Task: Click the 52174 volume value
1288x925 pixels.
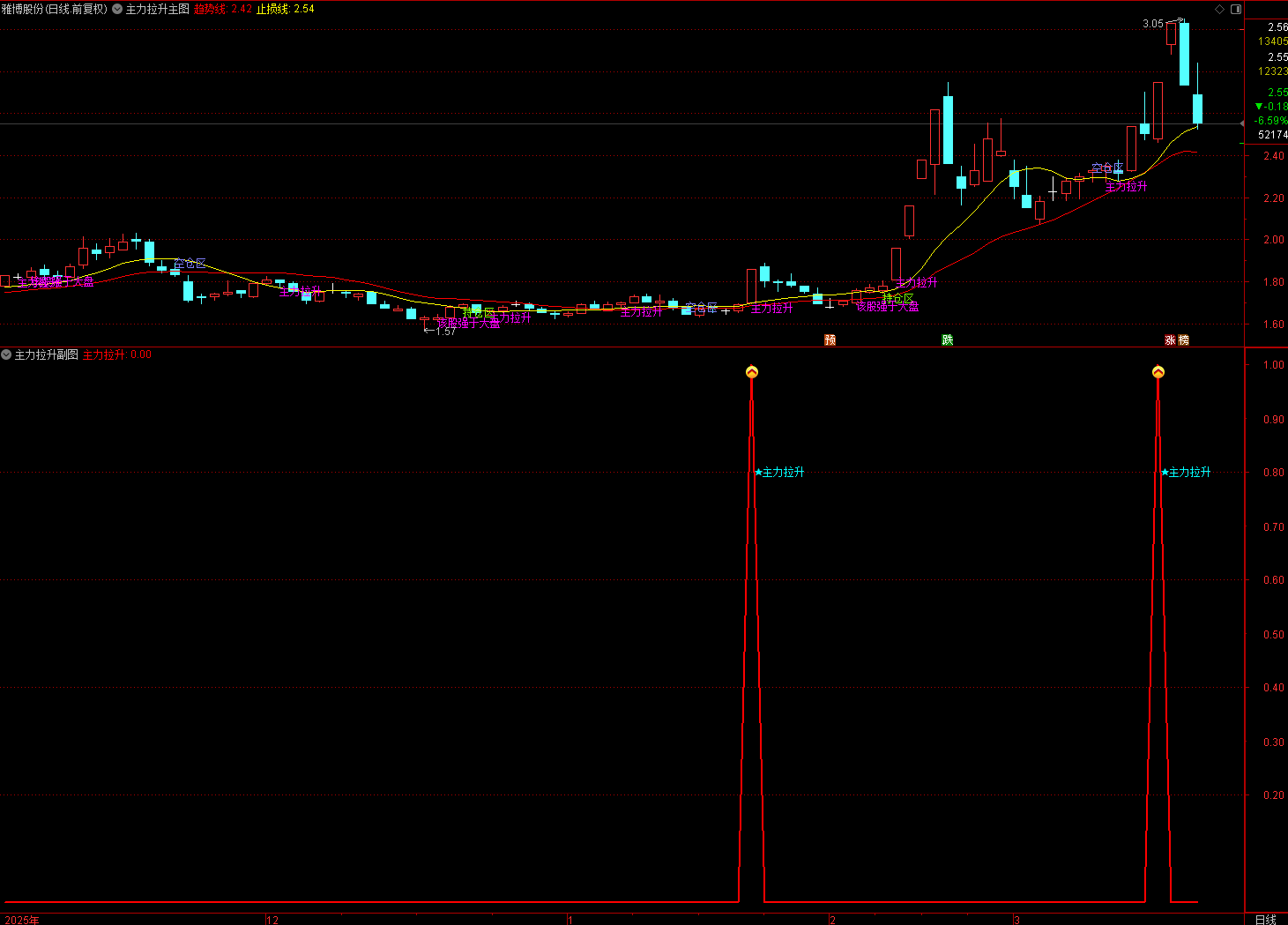Action: coord(1273,135)
